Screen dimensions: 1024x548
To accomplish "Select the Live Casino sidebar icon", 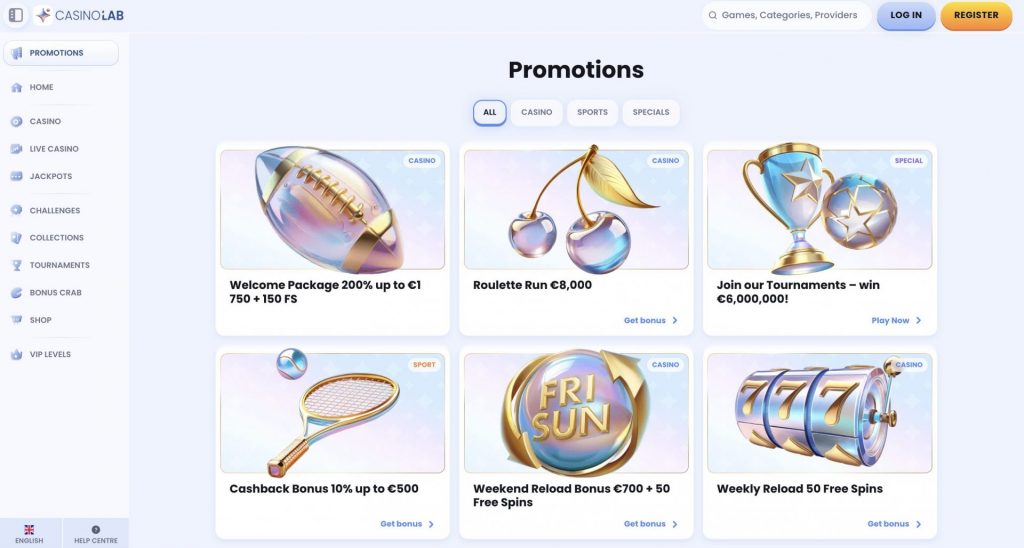I will click(16, 149).
